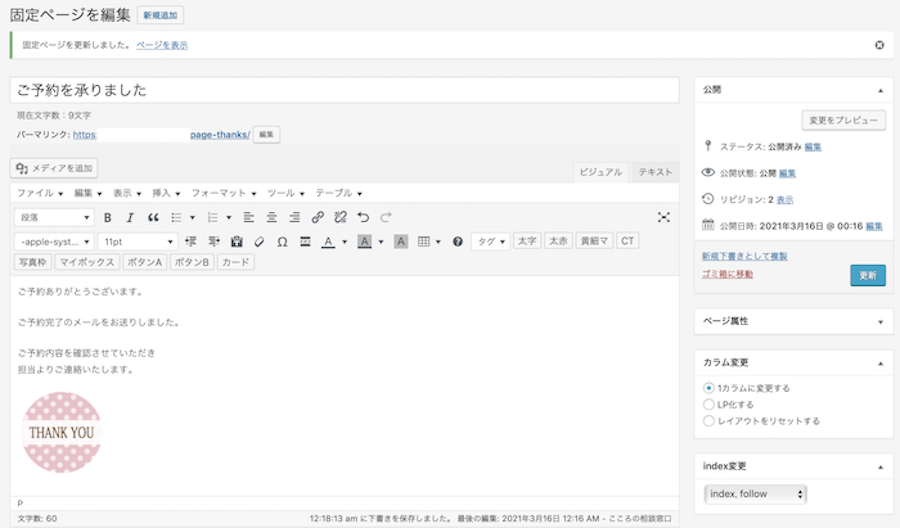This screenshot has width=900, height=528.
Task: Open background color picker arrow
Action: pyautogui.click(x=381, y=242)
